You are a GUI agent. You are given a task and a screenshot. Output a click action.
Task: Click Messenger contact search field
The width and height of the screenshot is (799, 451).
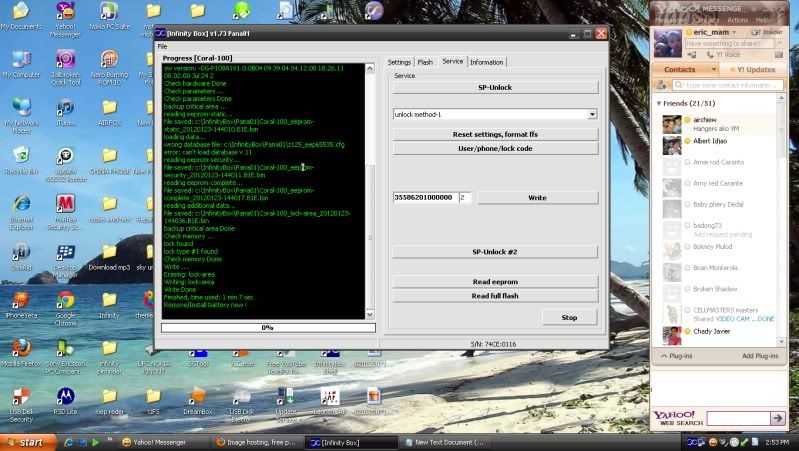coord(729,85)
